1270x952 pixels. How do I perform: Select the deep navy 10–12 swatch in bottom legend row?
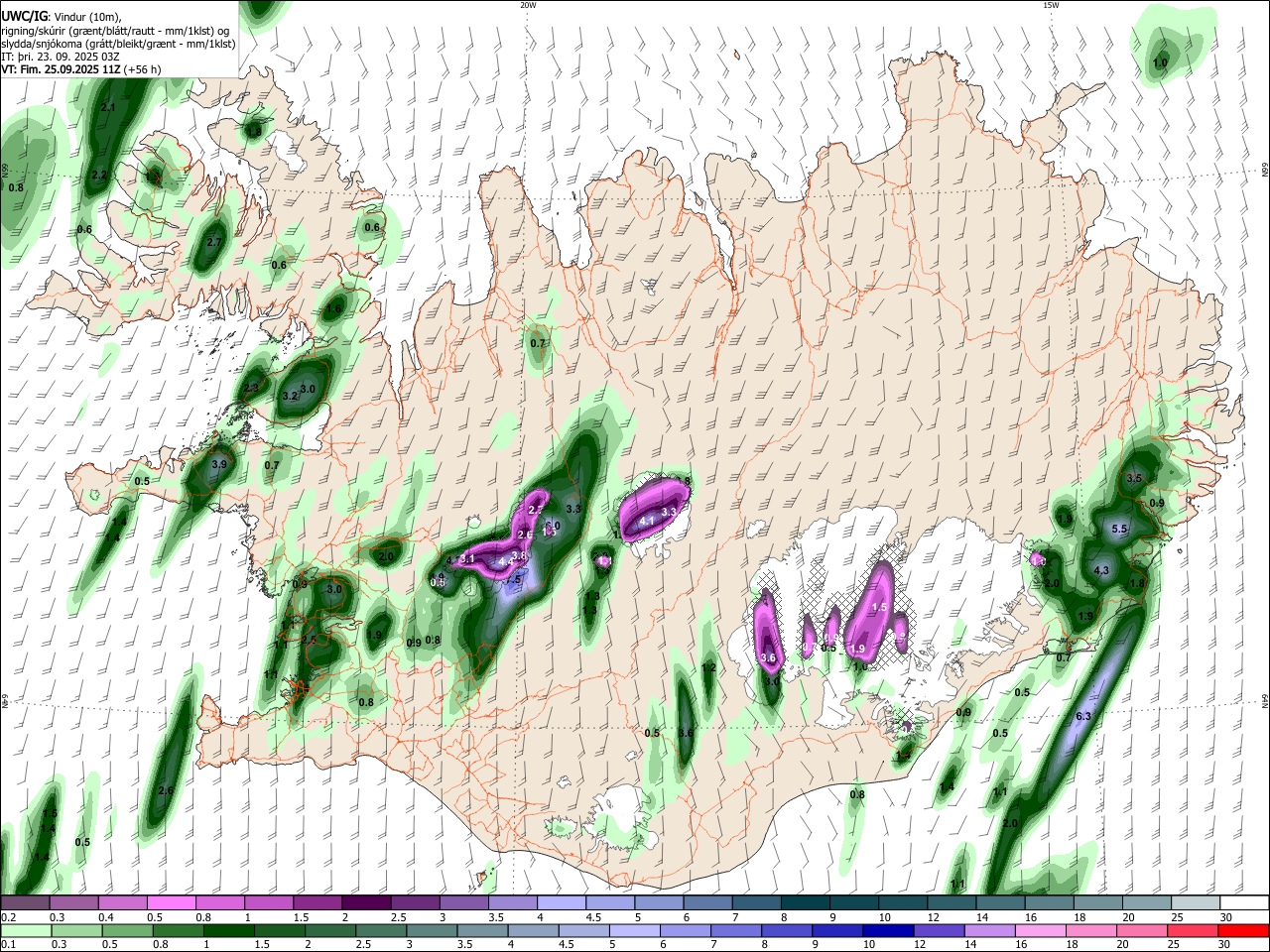[x=886, y=930]
